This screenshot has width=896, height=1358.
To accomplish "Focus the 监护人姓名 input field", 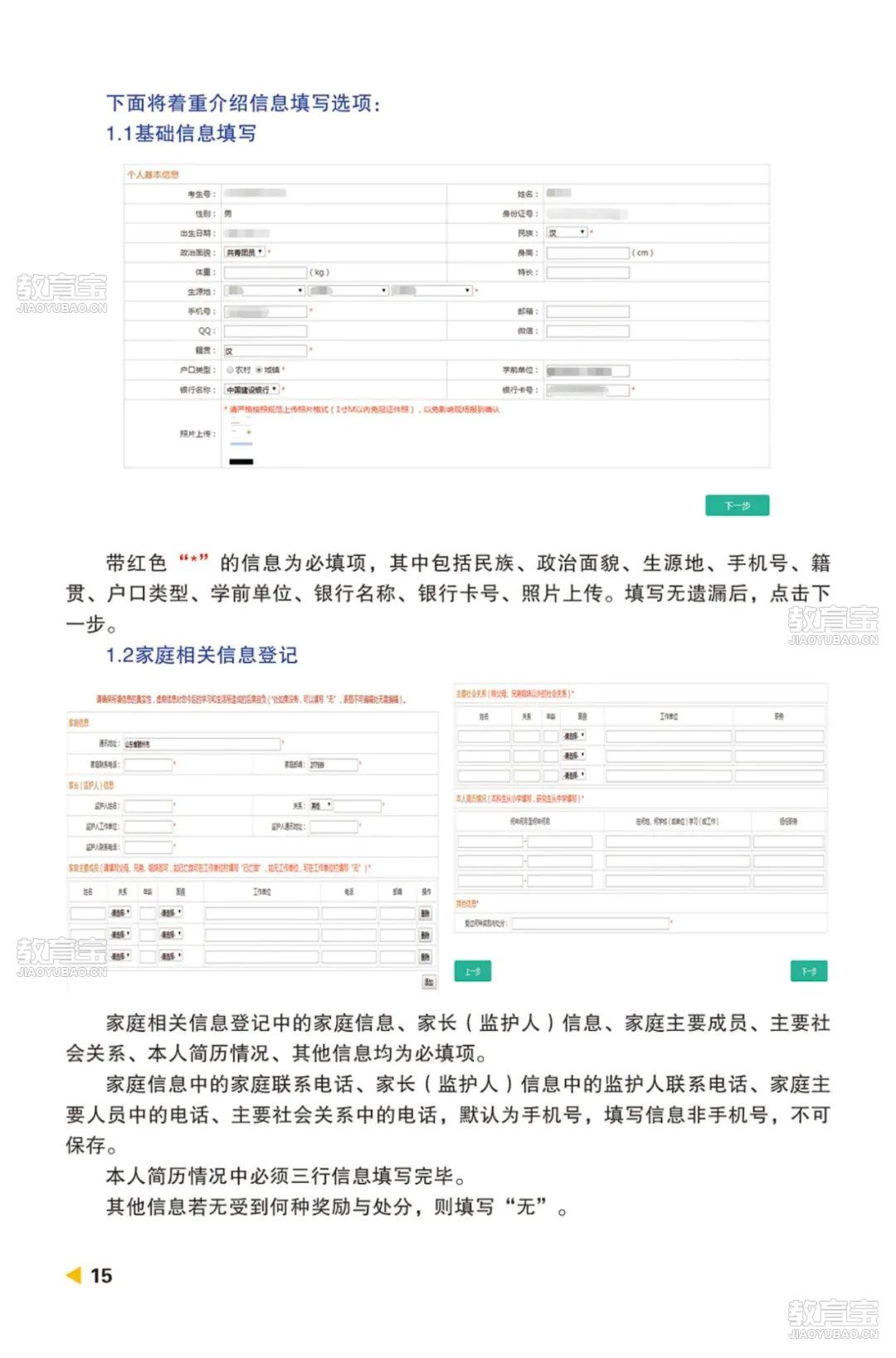I will (148, 806).
